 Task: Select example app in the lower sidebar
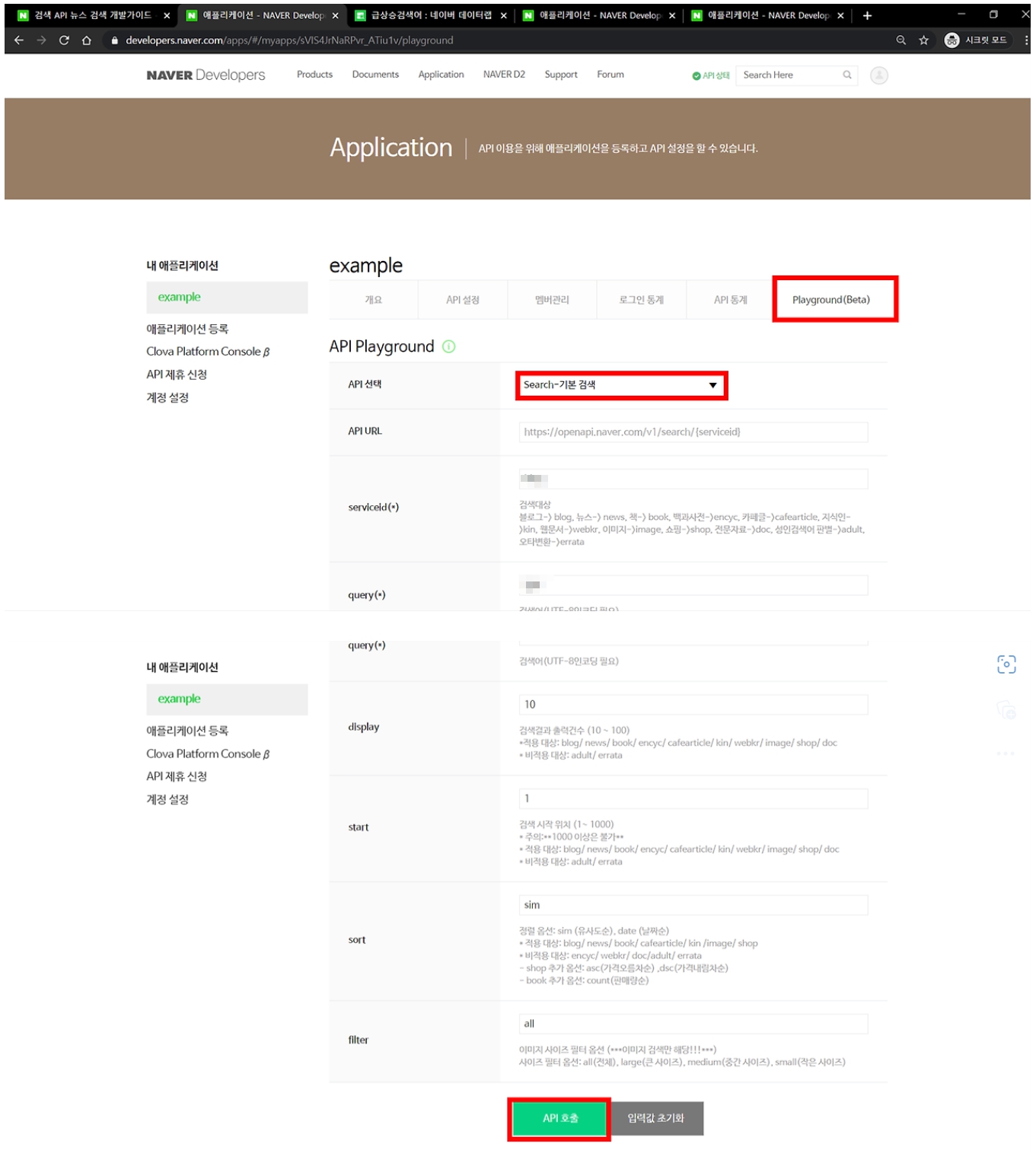(x=227, y=699)
